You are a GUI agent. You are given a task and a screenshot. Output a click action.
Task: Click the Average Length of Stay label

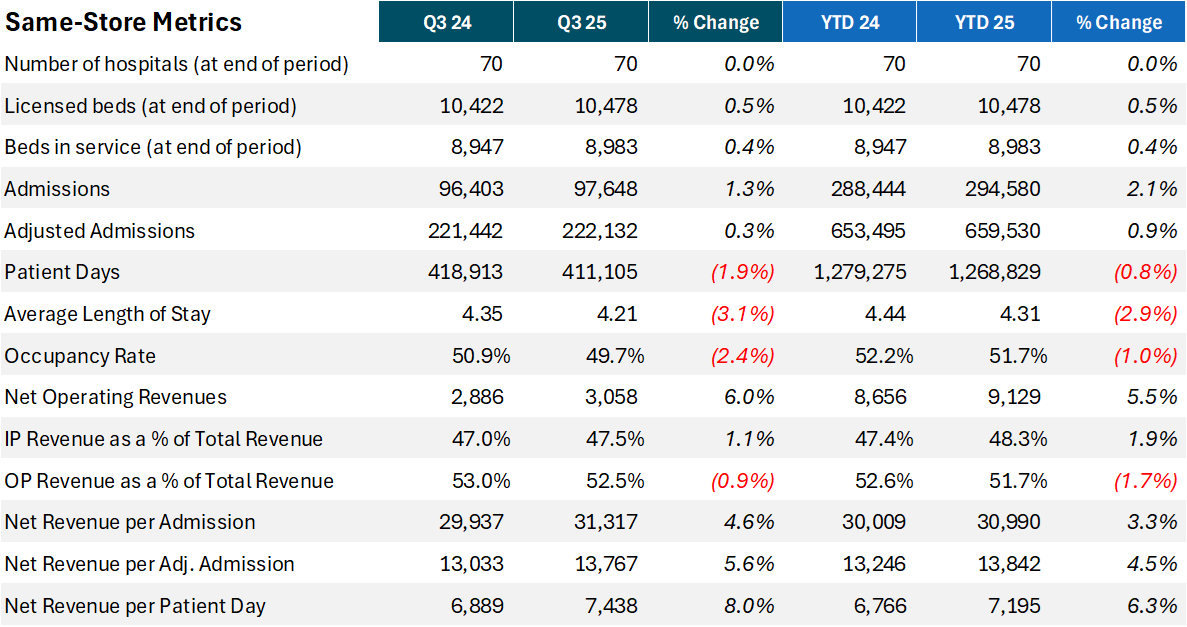click(x=108, y=314)
